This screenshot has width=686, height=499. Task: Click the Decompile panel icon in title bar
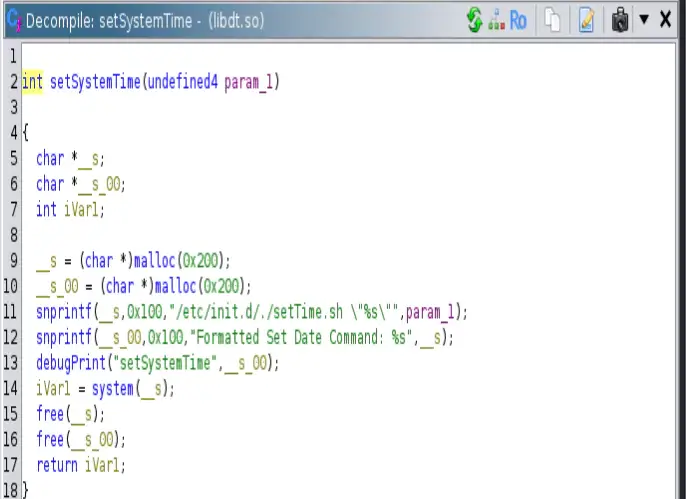[12, 20]
